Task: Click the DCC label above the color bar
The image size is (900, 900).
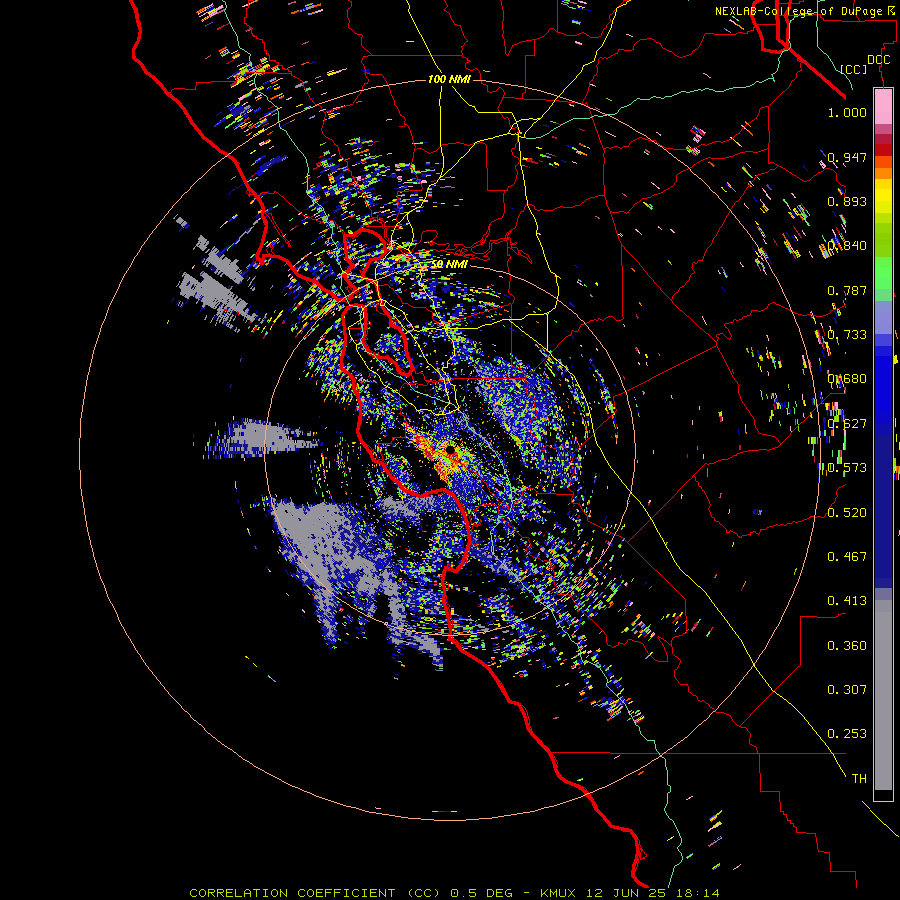Action: (879, 60)
